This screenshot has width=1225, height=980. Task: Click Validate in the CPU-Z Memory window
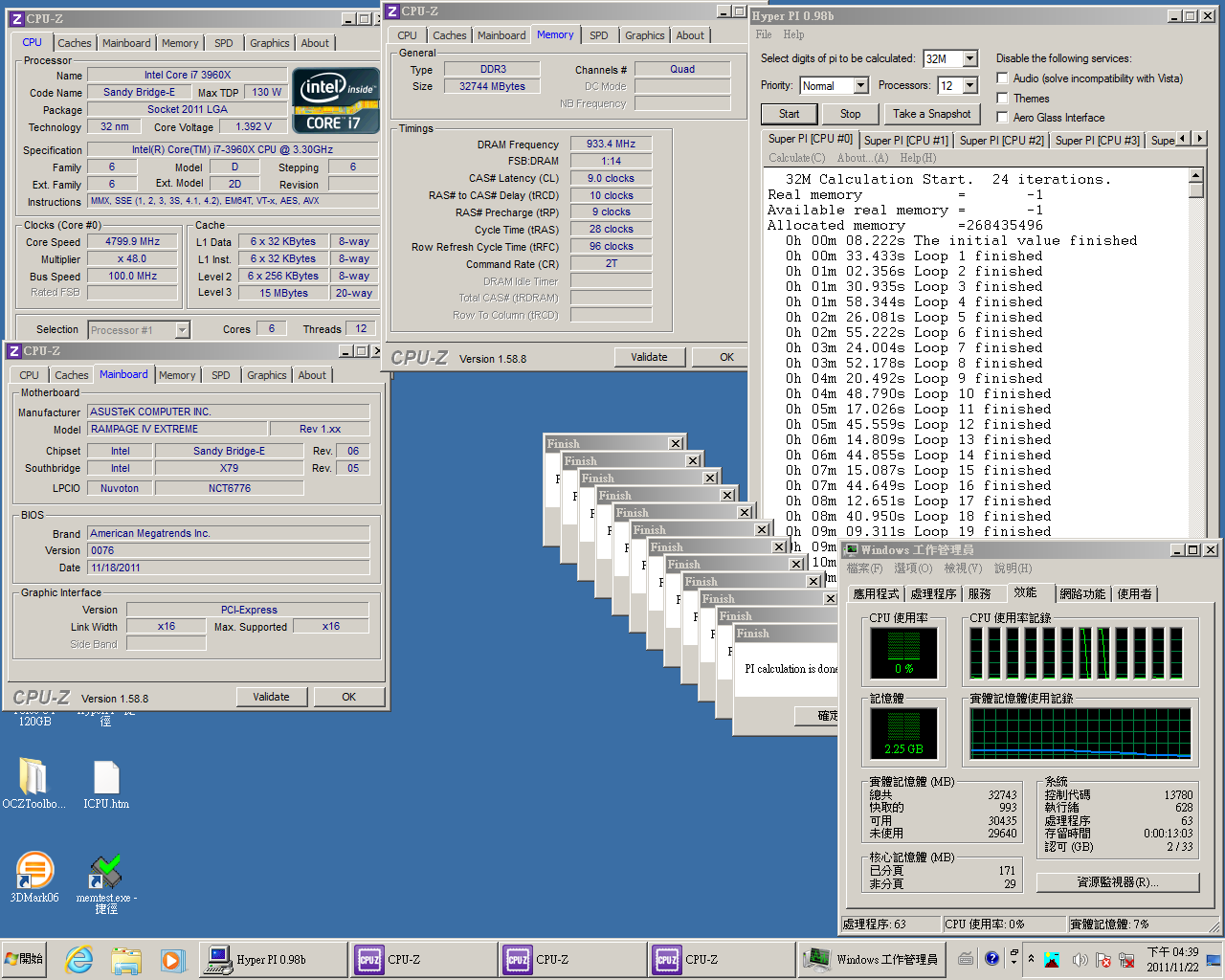pyautogui.click(x=649, y=357)
